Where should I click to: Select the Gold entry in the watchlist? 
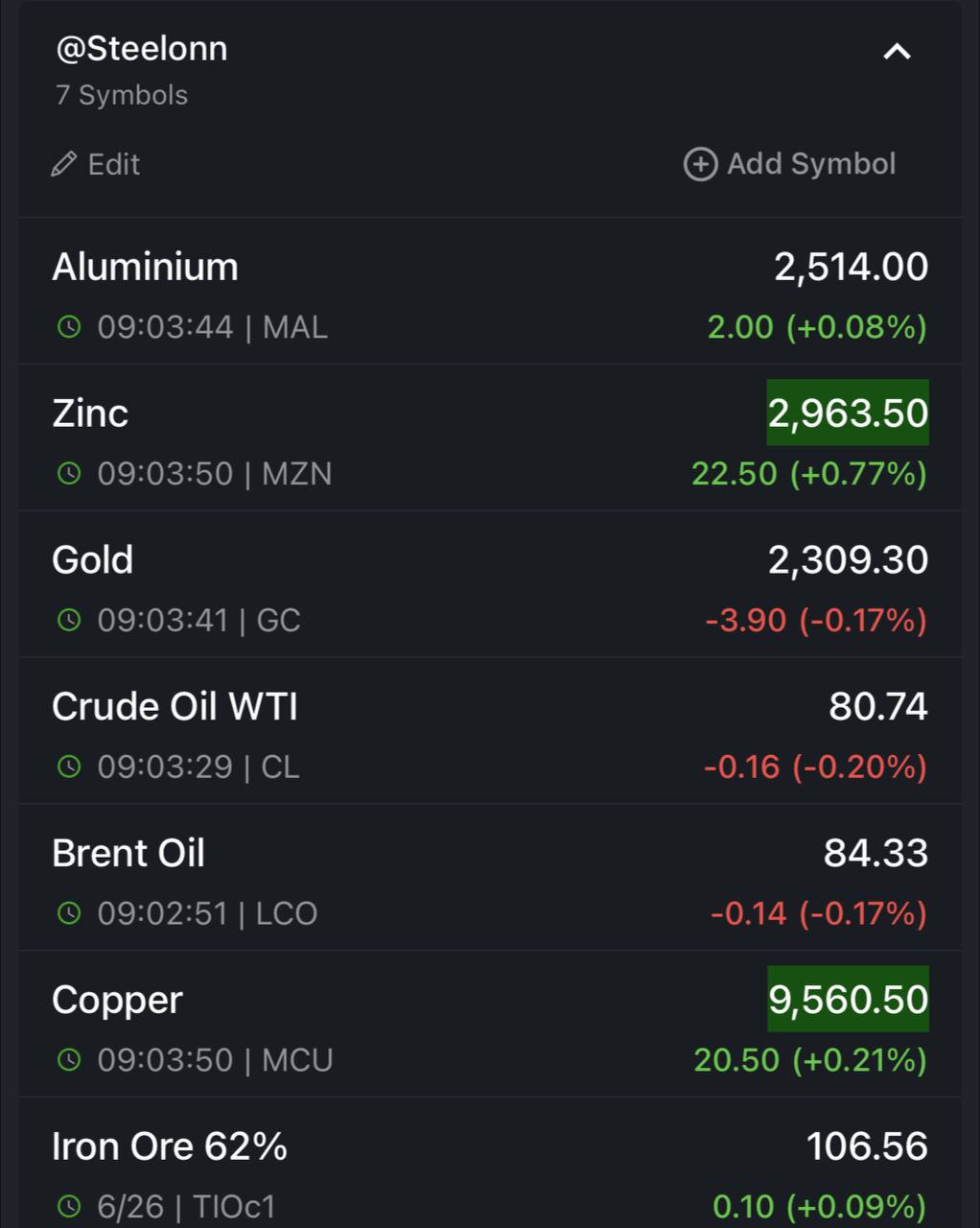click(490, 585)
